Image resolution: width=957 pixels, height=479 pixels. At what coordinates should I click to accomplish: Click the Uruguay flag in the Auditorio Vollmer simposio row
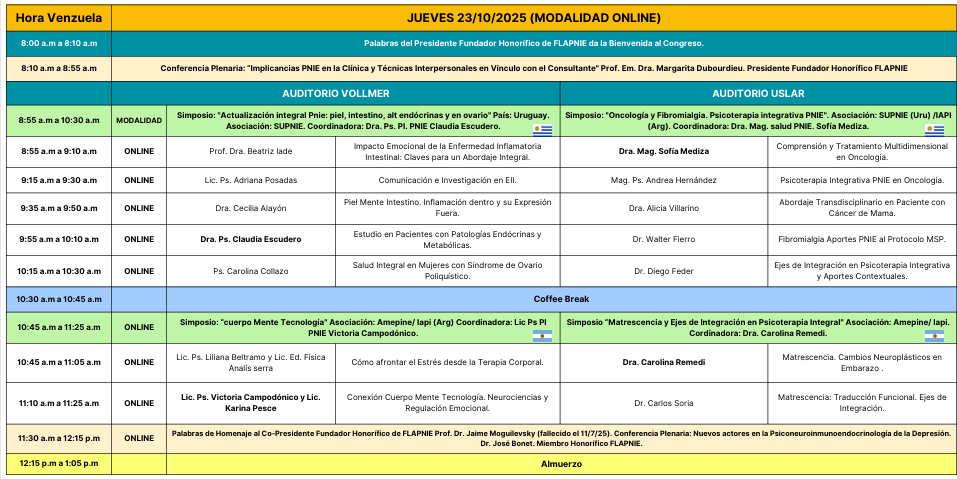[x=542, y=130]
